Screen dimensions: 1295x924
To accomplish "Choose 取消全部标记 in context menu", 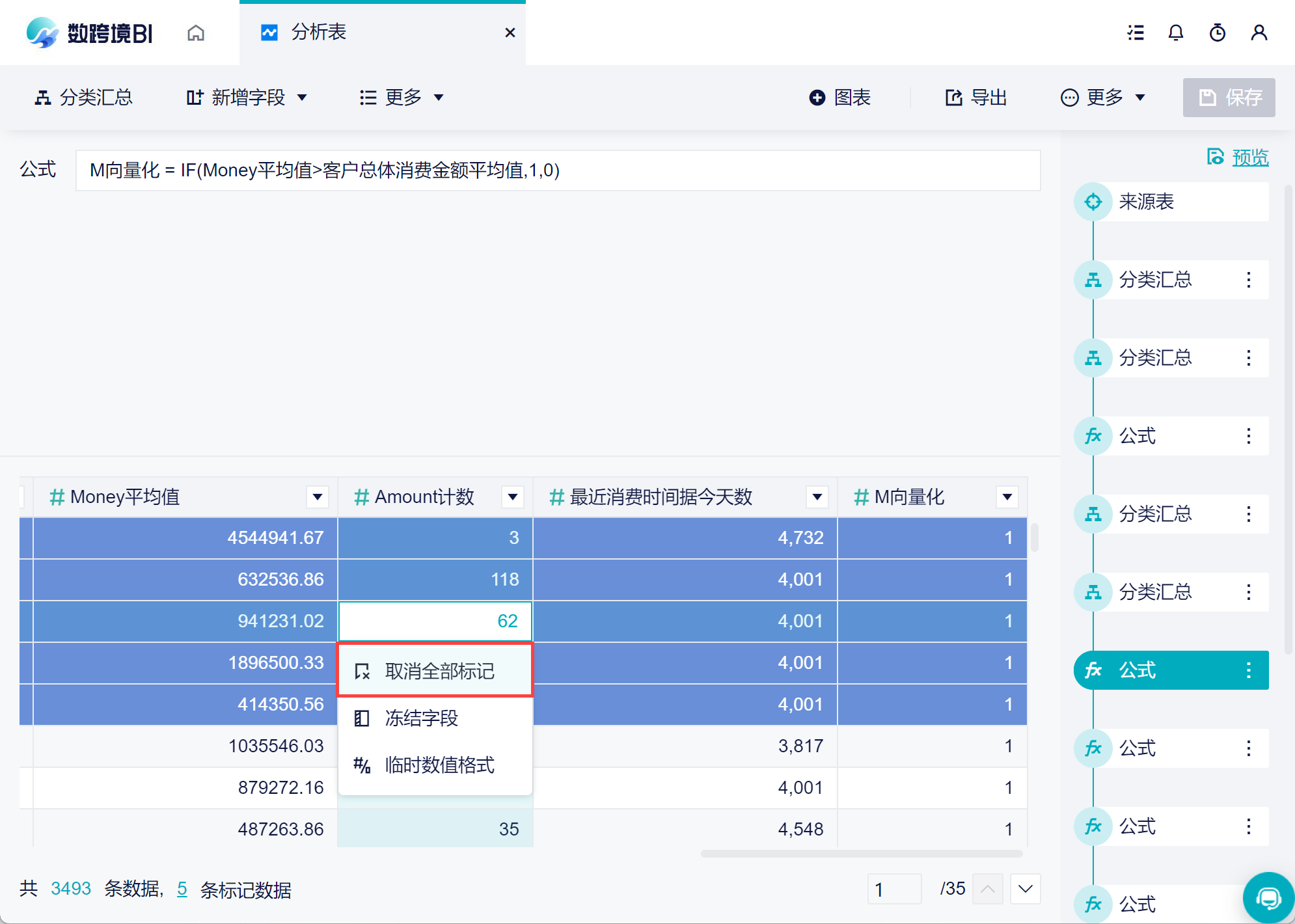I will point(436,671).
